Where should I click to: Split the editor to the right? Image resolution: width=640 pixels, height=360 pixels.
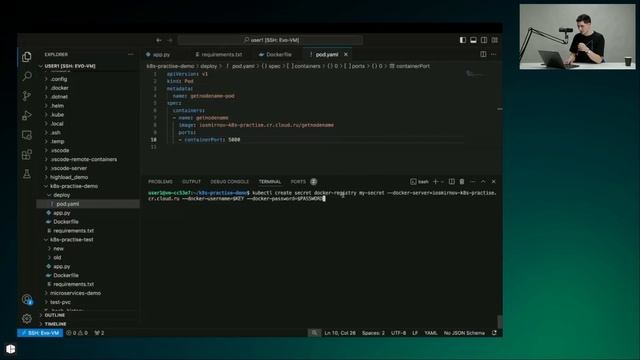click(x=483, y=54)
